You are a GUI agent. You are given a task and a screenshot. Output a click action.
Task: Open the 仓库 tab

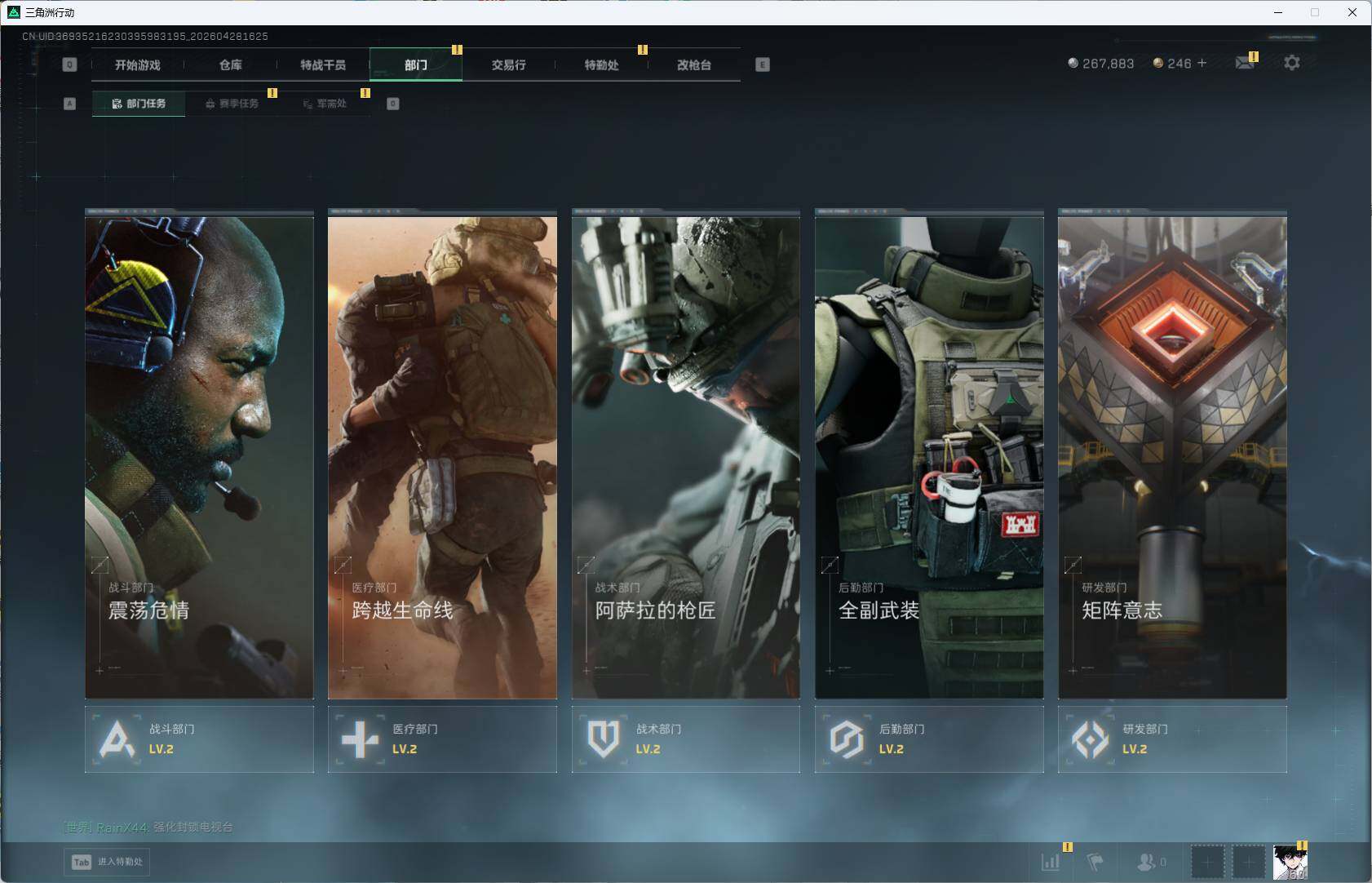pyautogui.click(x=231, y=65)
